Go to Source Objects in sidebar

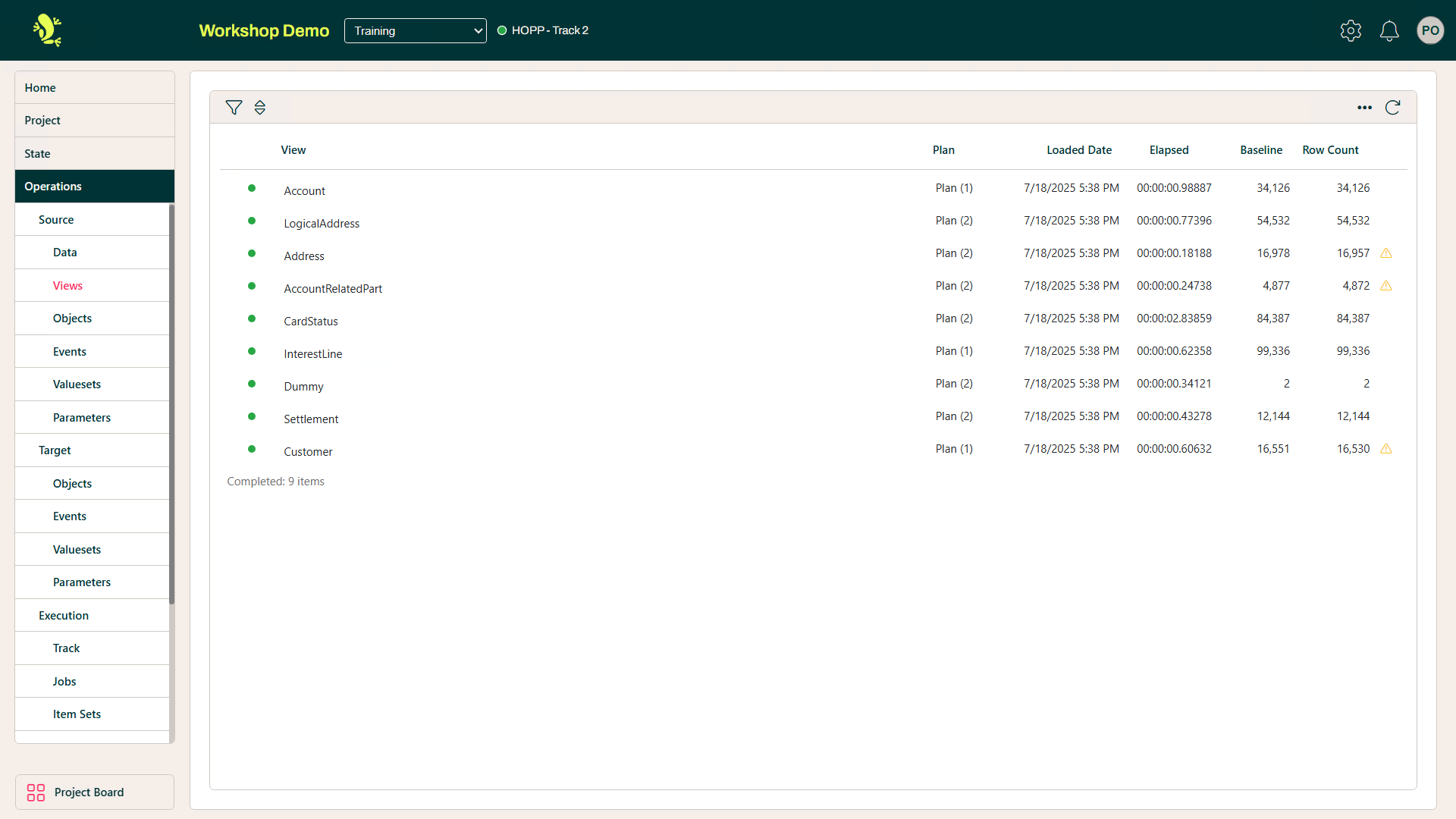72,318
